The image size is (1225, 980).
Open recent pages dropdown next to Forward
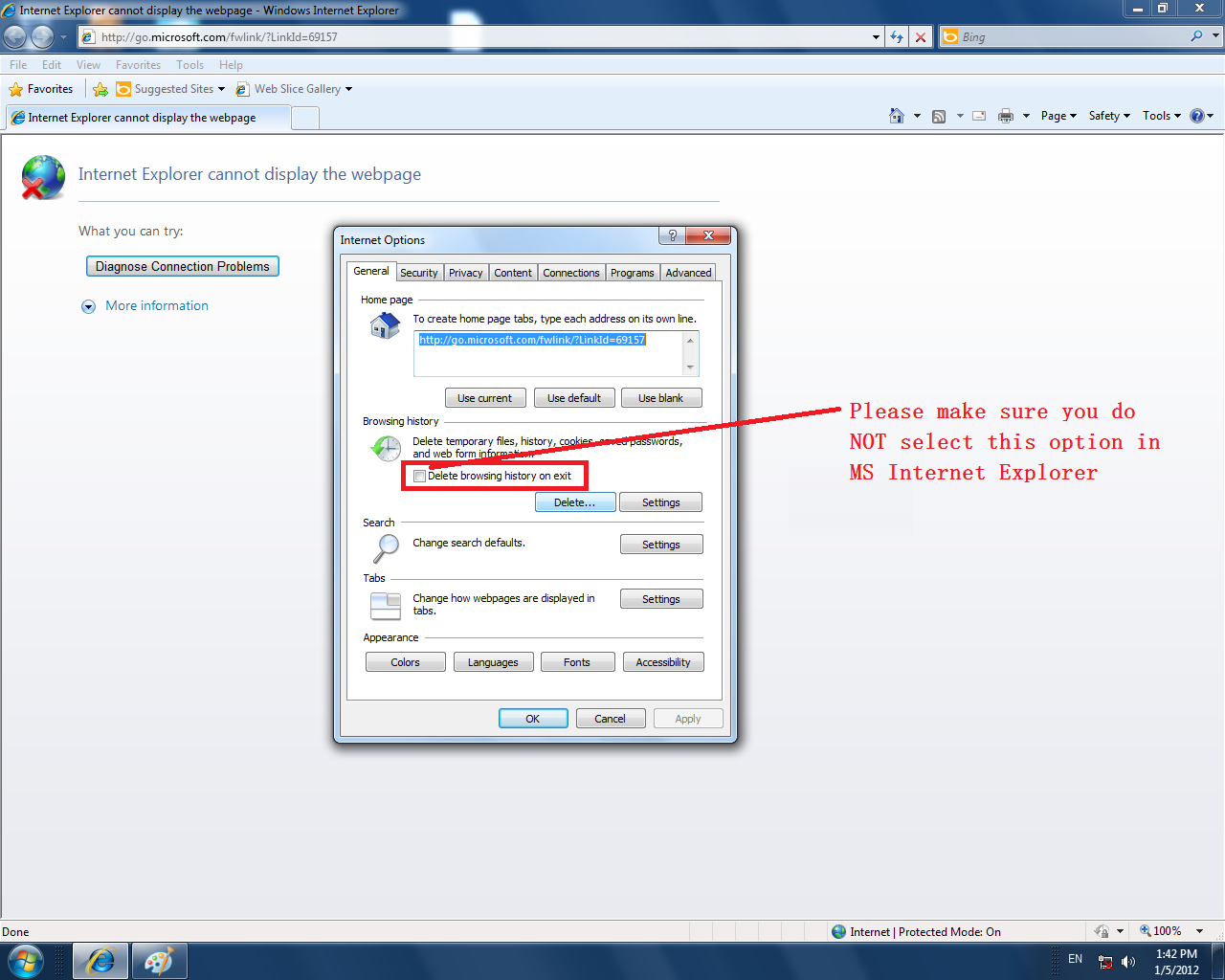63,37
